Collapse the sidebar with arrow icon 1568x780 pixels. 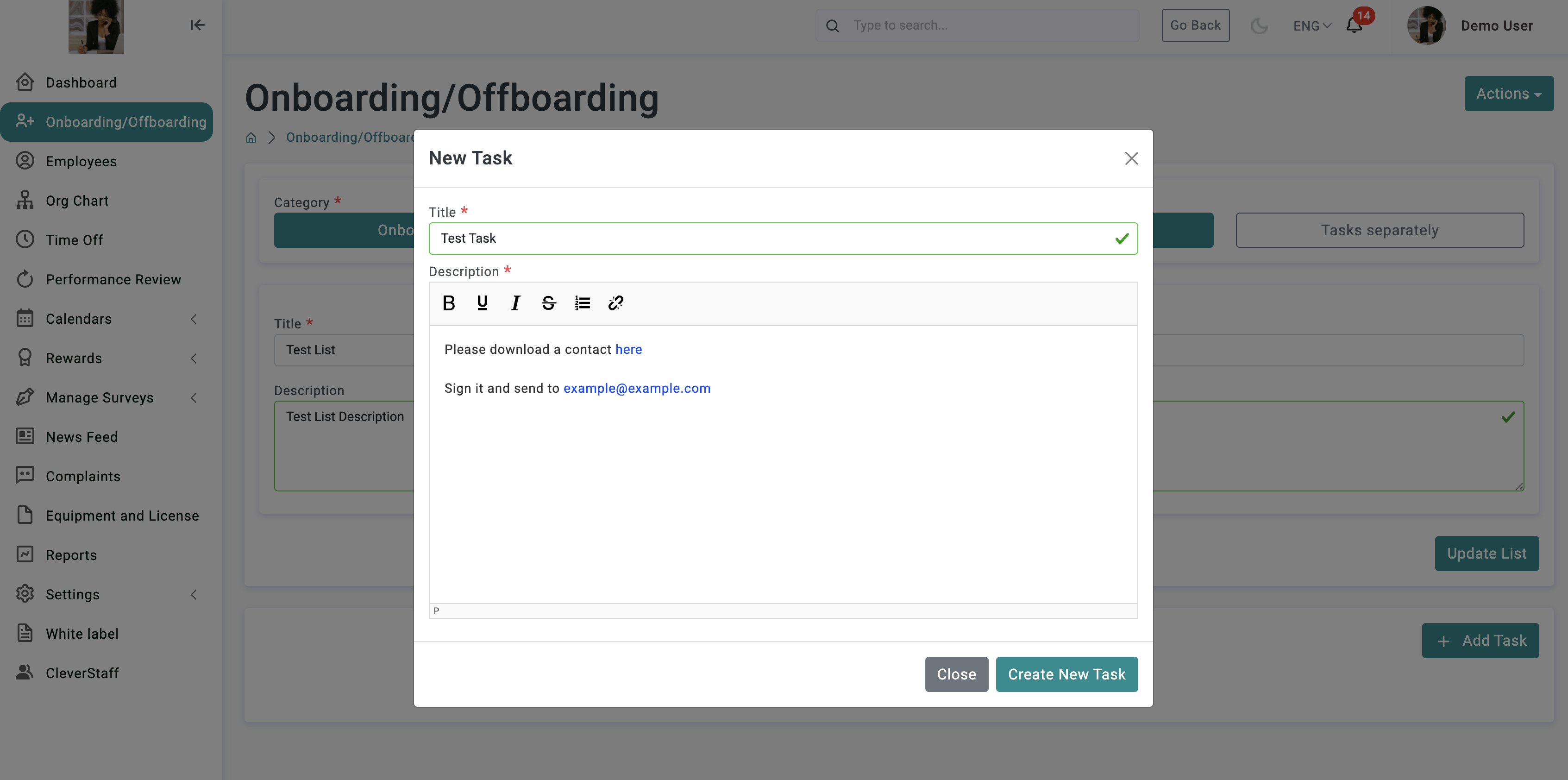(x=197, y=25)
